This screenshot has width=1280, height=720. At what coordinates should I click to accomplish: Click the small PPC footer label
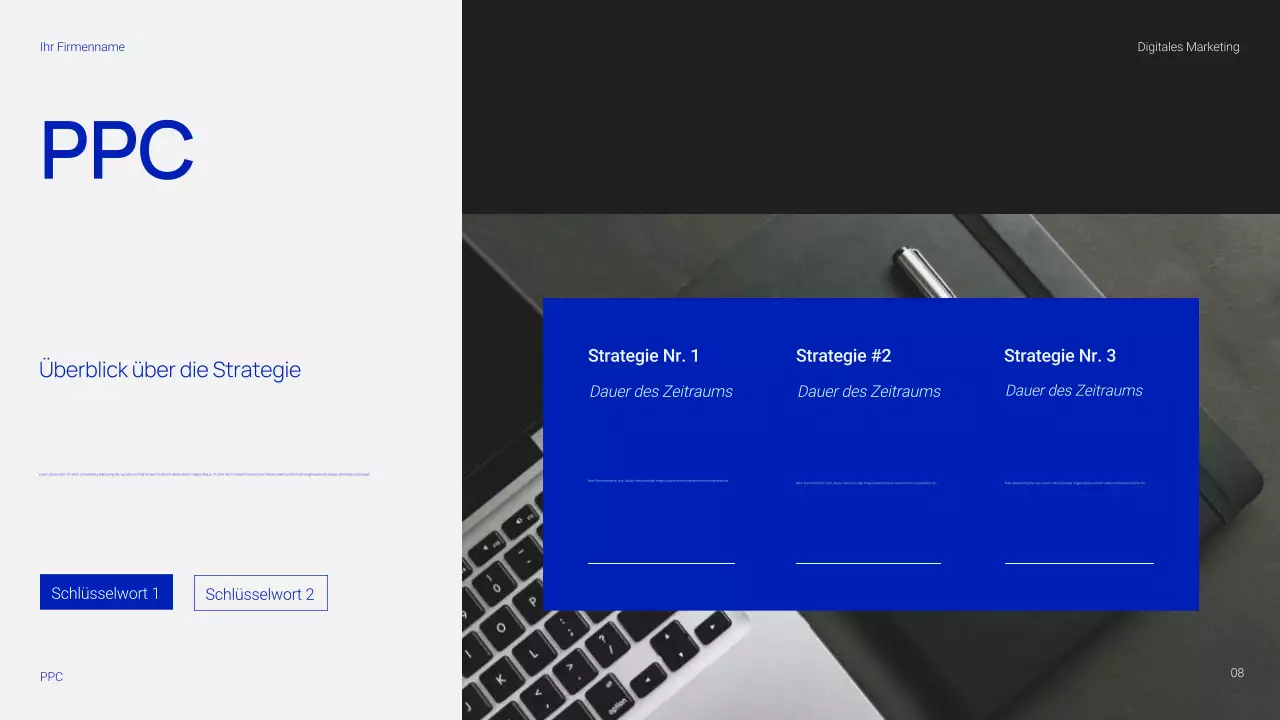click(51, 677)
